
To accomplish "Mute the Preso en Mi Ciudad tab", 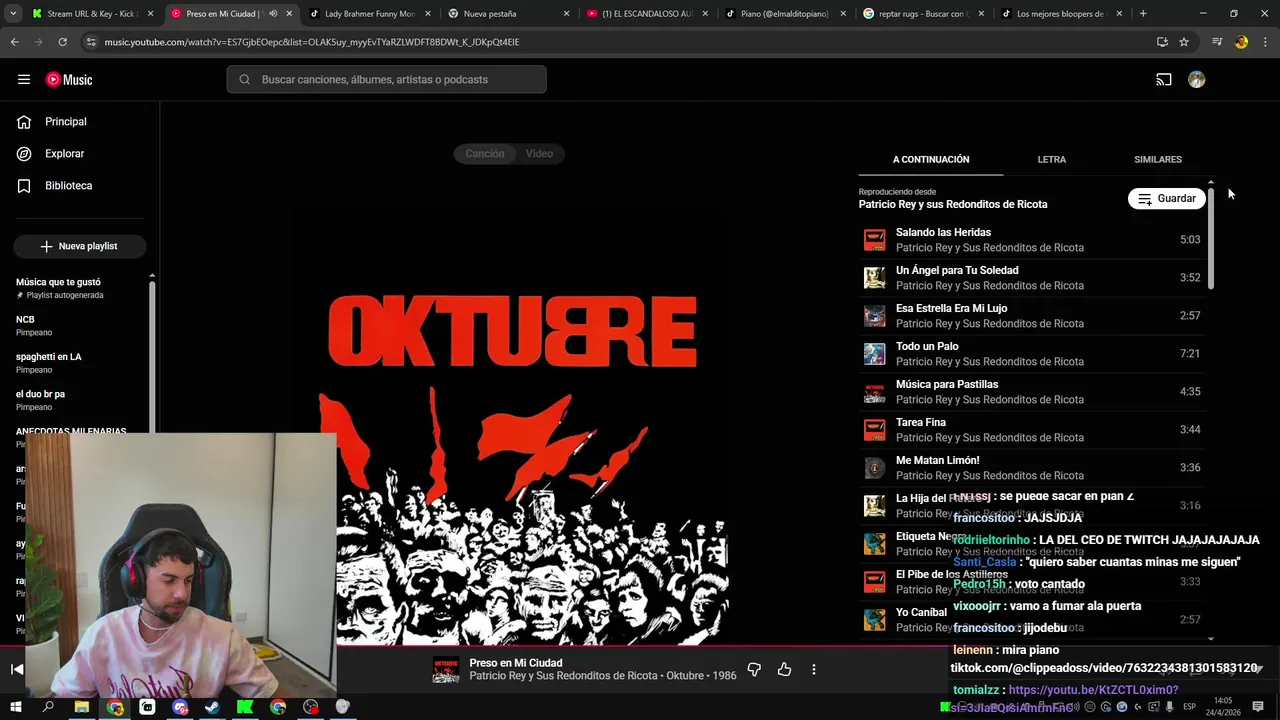I will [273, 14].
